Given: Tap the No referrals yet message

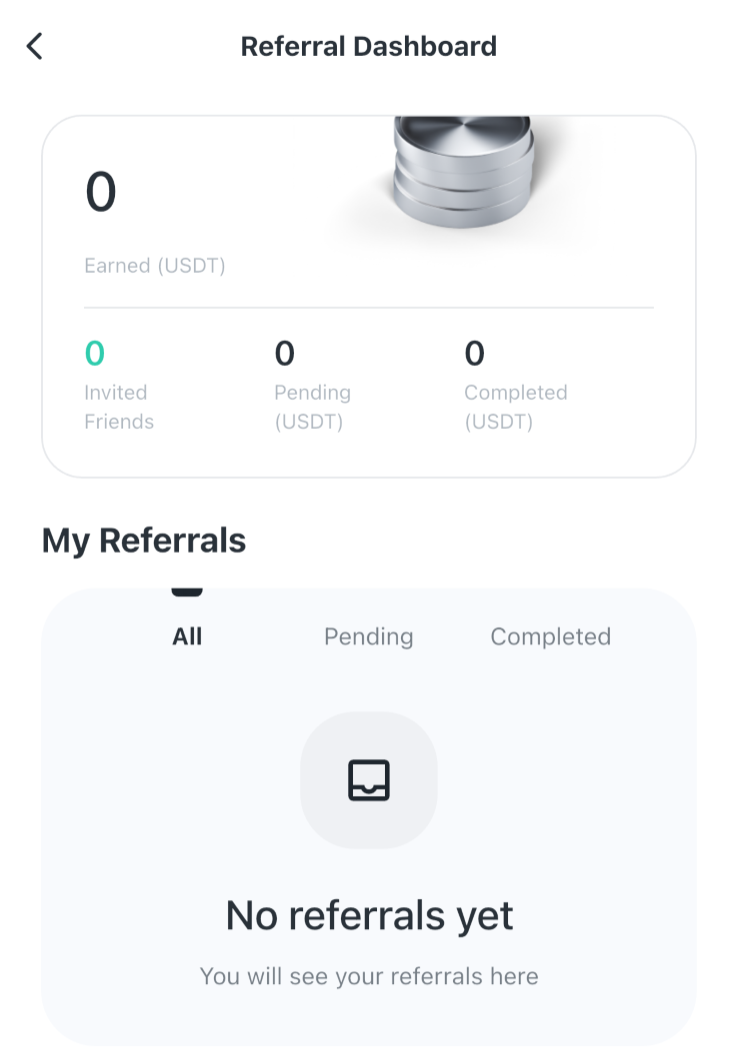Looking at the screenshot, I should (369, 915).
